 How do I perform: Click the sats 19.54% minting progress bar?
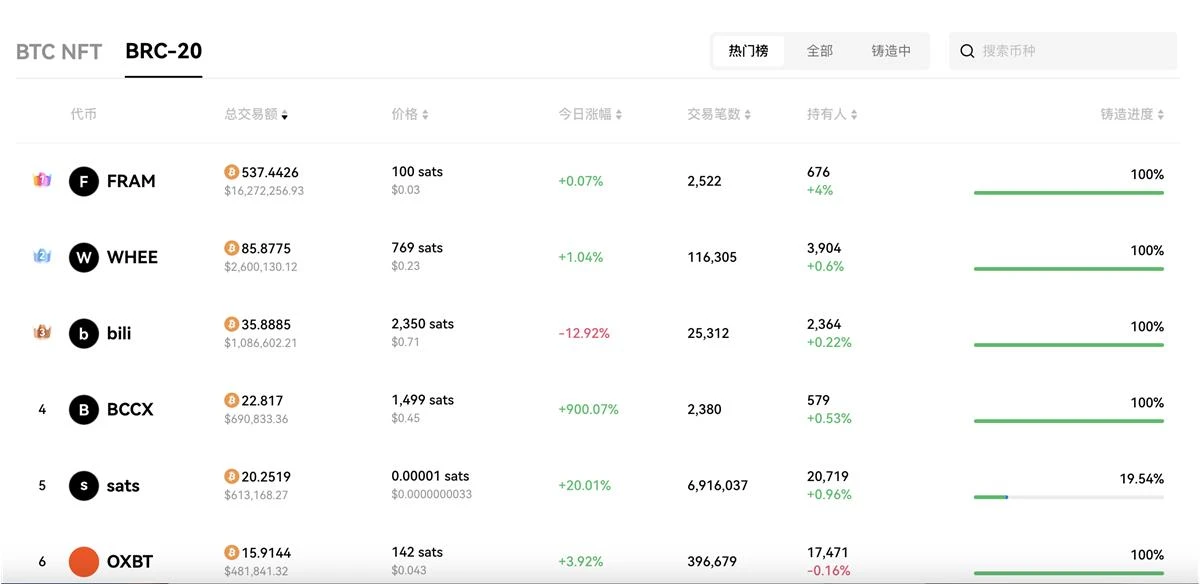[x=1068, y=497]
